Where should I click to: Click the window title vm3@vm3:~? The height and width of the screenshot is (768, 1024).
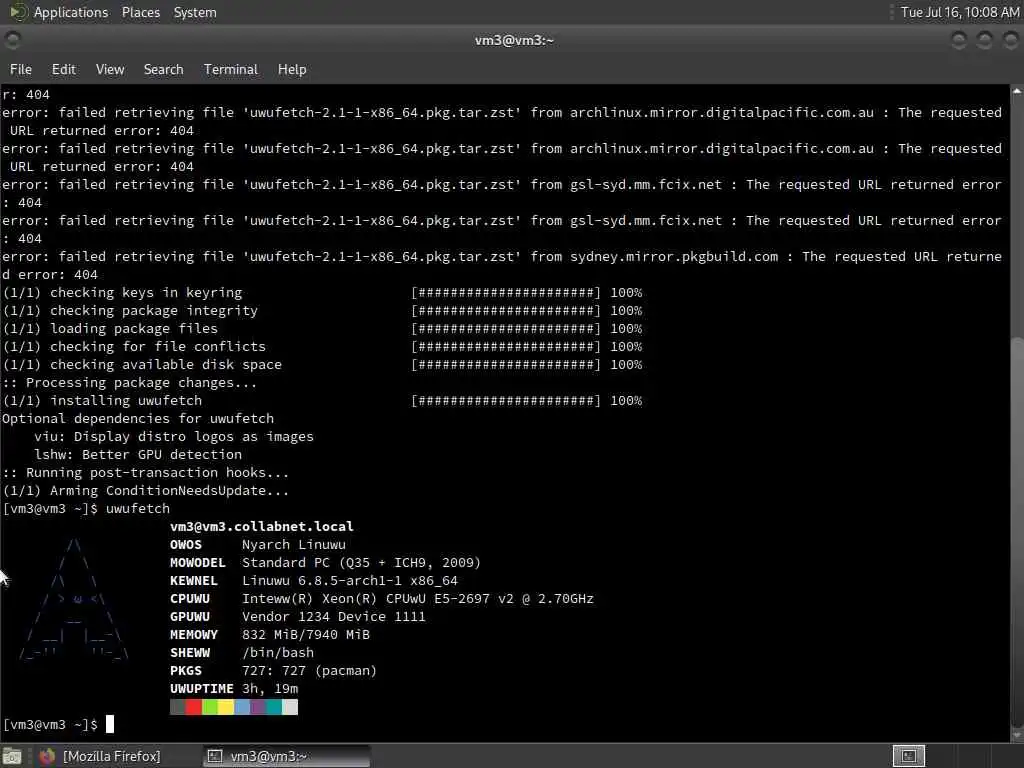point(514,40)
